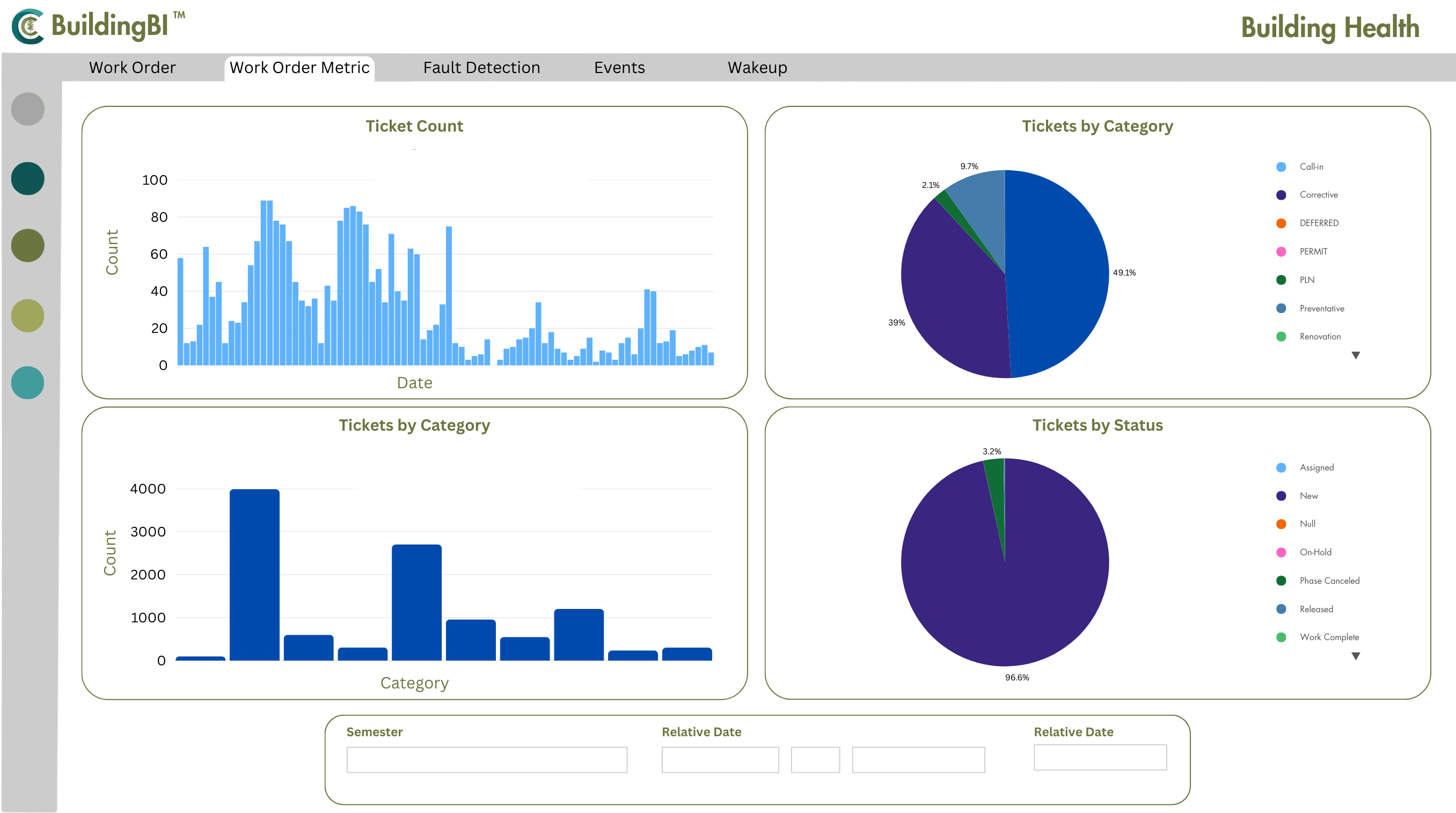Click the olive green circle sidebar button
Viewport: 1456px width, 813px height.
coord(28,245)
